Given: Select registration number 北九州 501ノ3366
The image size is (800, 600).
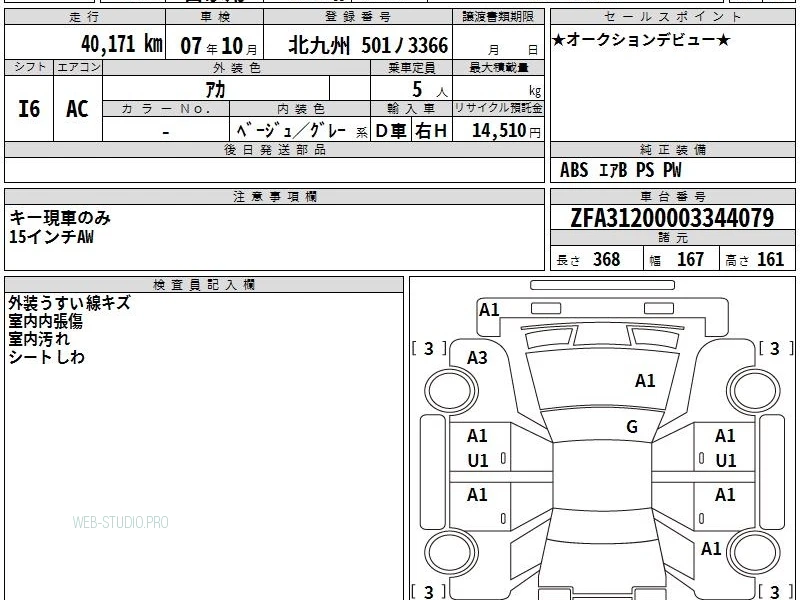Looking at the screenshot, I should pos(368,45).
